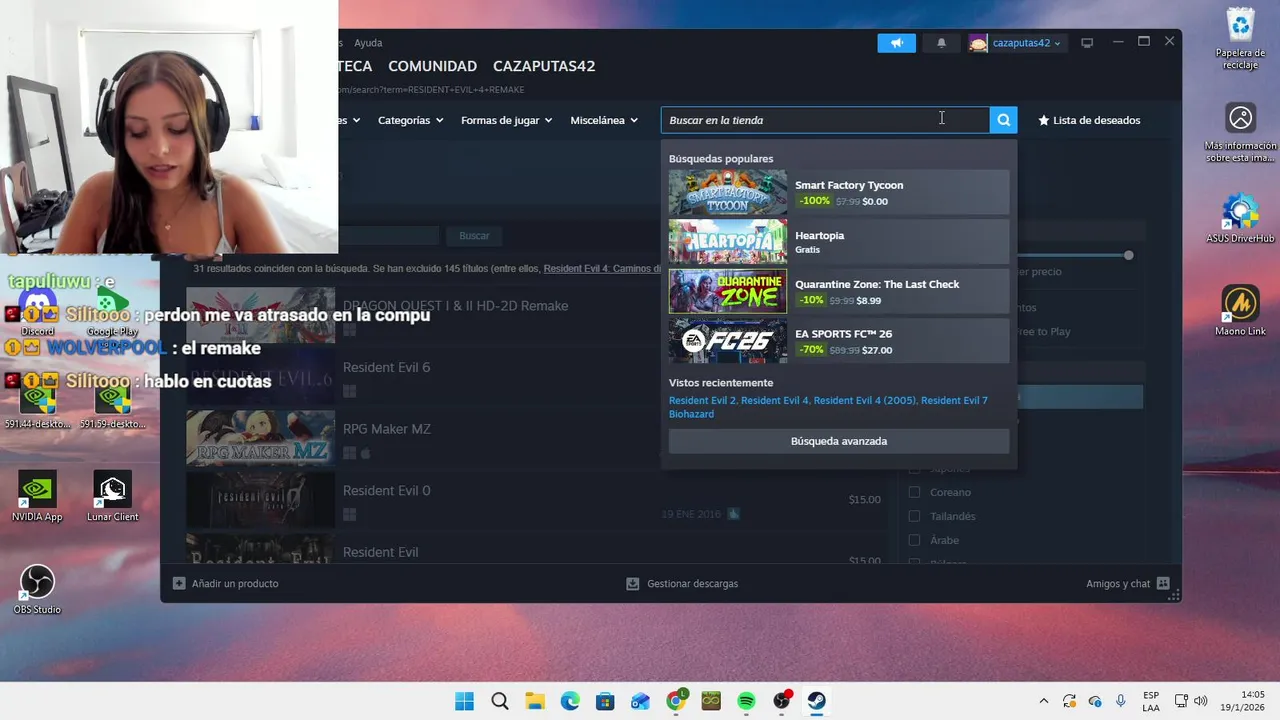The height and width of the screenshot is (720, 1280).
Task: Open the Discord desktop shortcut
Action: tap(37, 311)
